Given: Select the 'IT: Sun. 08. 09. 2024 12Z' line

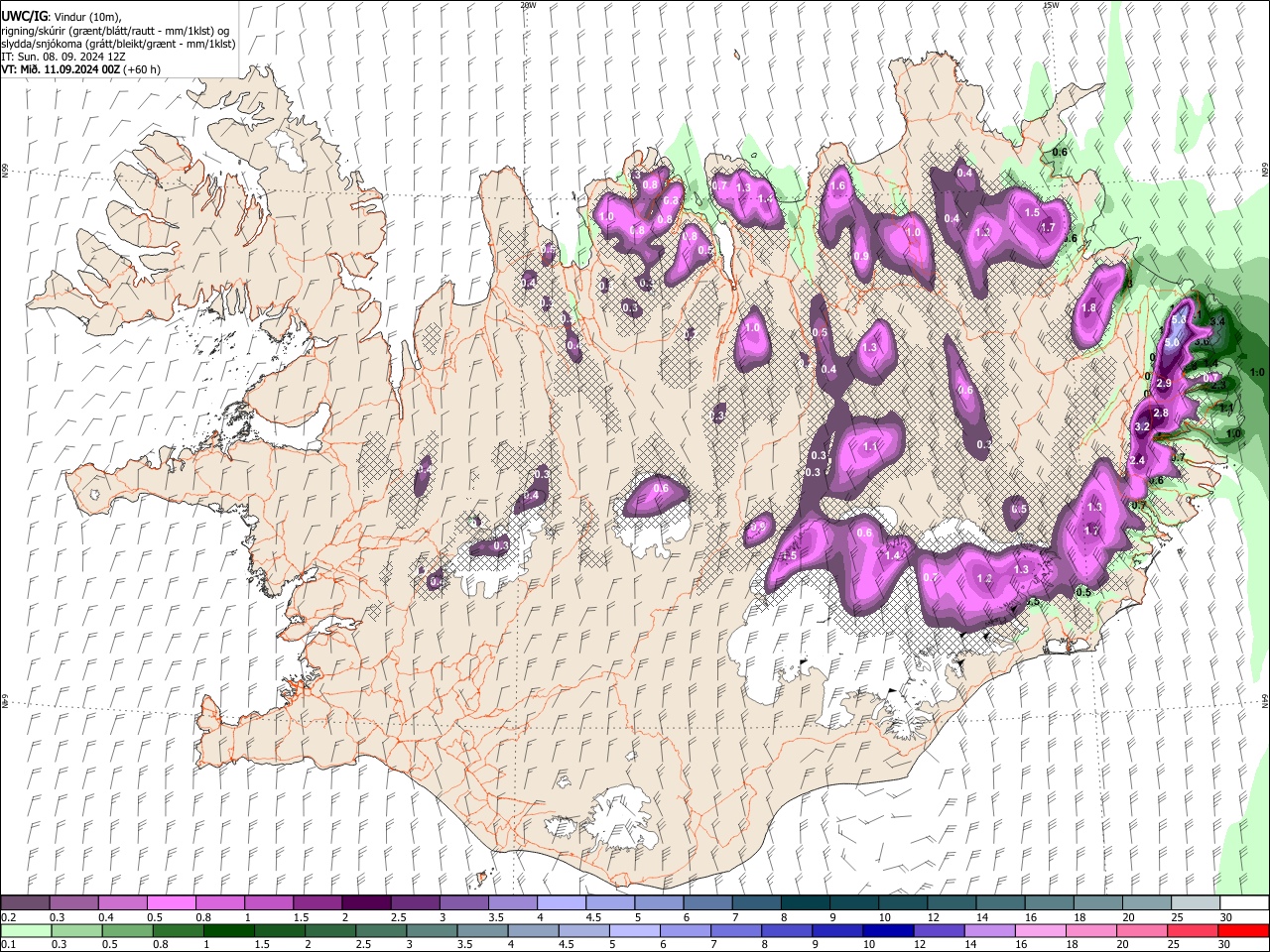Looking at the screenshot, I should tap(63, 58).
